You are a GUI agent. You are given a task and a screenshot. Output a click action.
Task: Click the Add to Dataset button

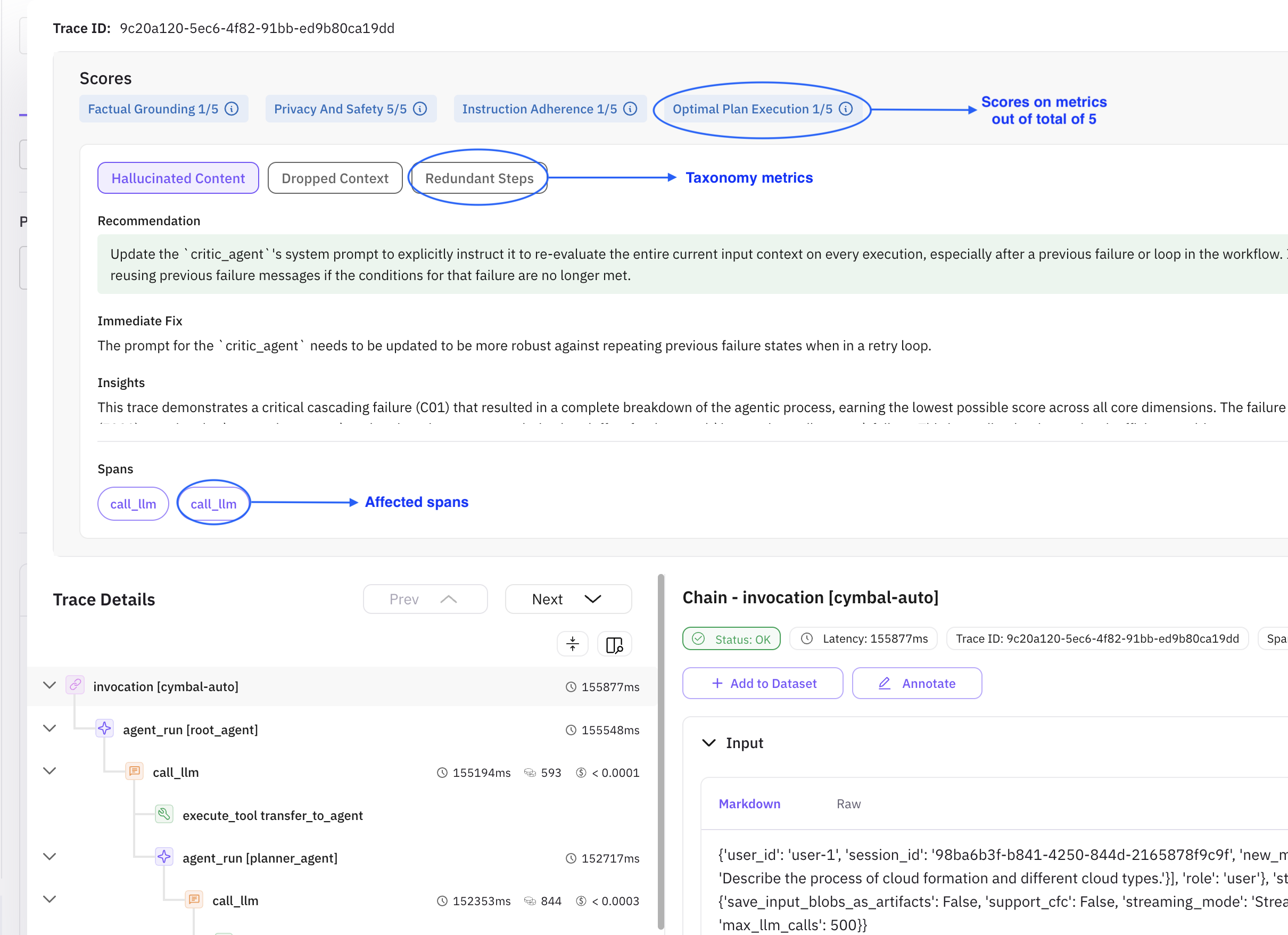[763, 683]
